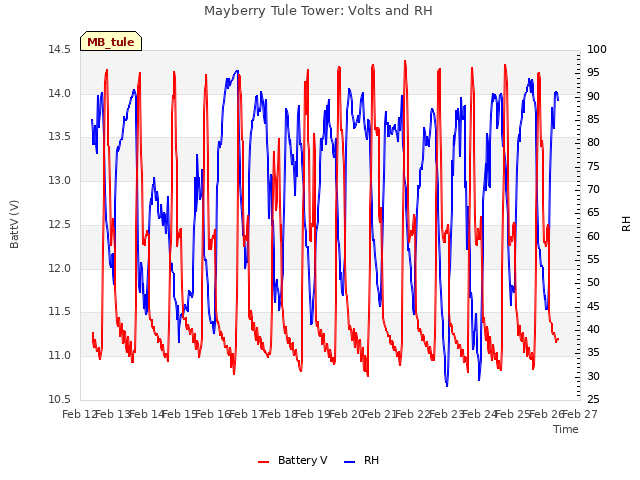Select the red Battery V legend swatch

click(264, 462)
